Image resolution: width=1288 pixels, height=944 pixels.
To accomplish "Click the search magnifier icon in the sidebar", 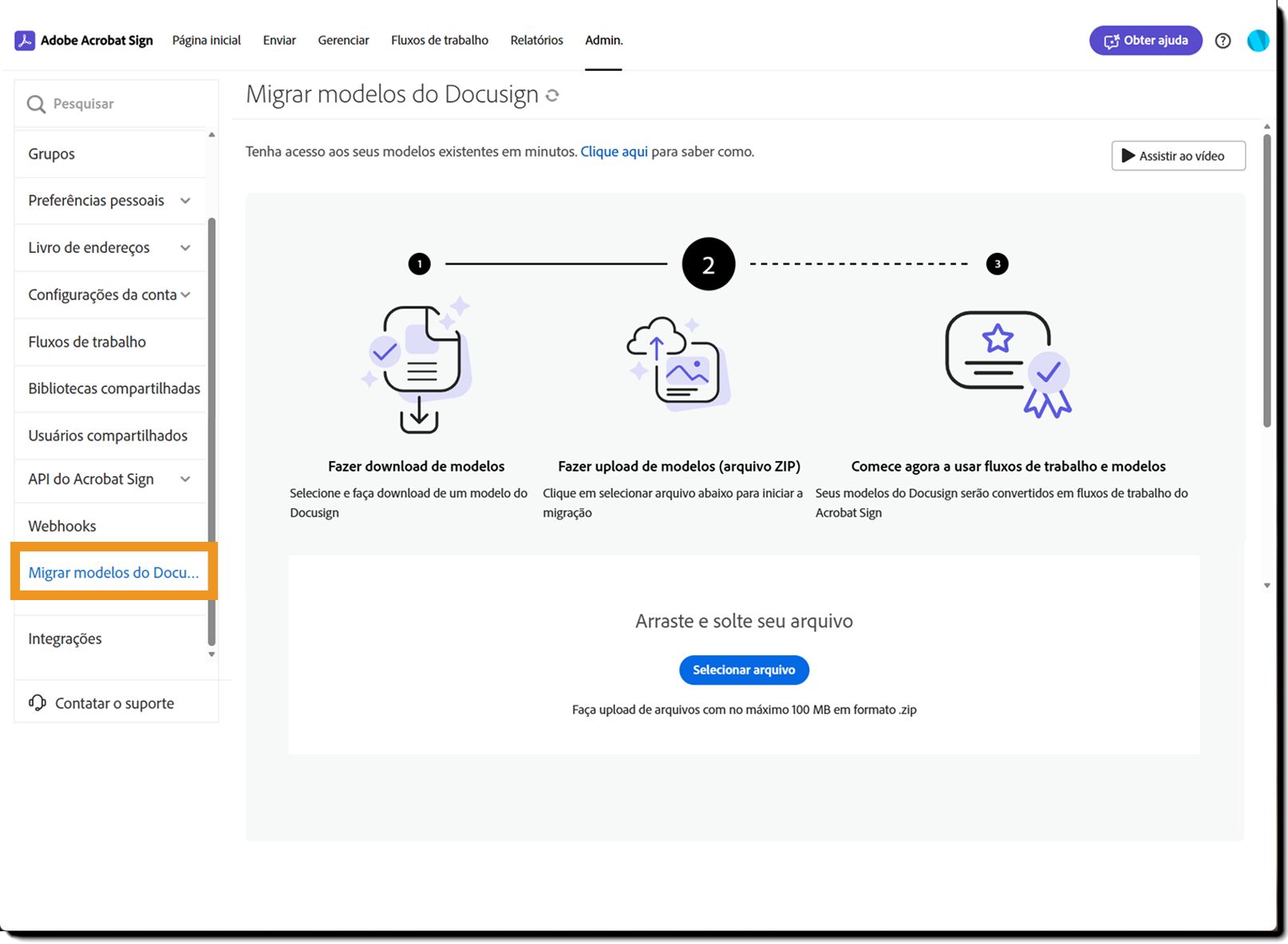I will [36, 103].
